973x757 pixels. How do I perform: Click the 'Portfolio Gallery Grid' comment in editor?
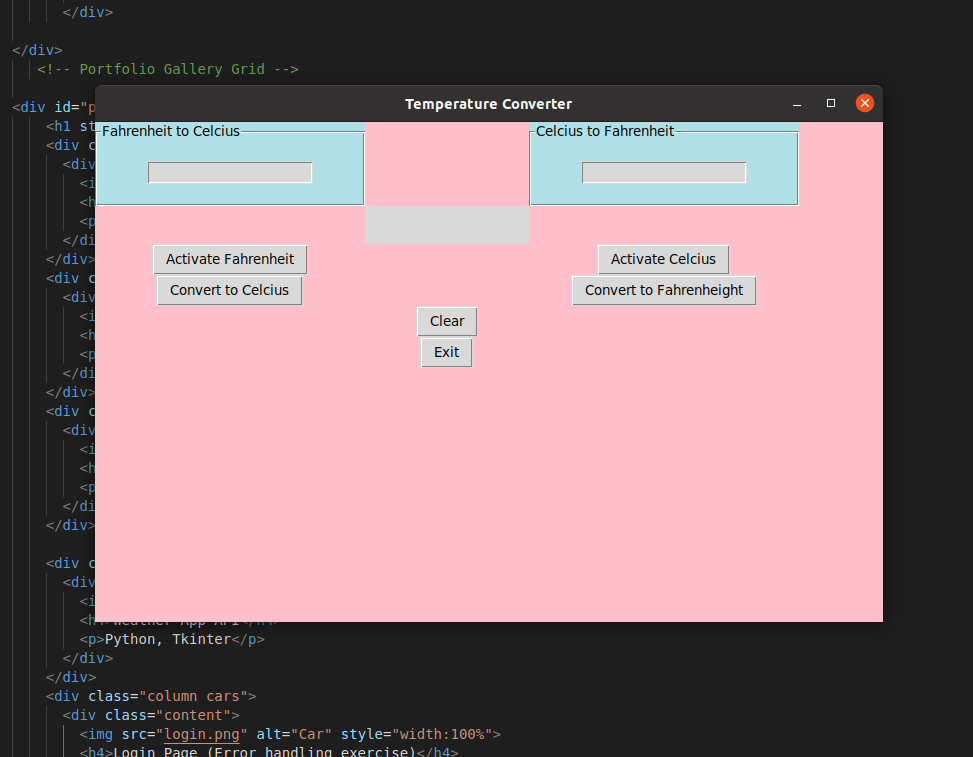click(168, 69)
